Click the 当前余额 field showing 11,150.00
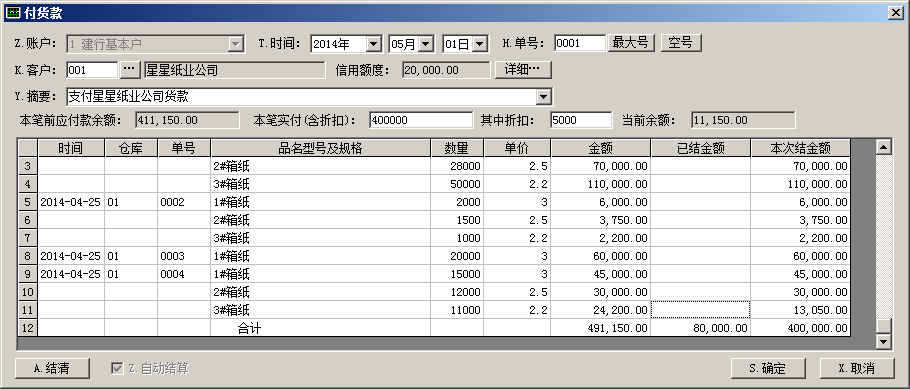 743,120
